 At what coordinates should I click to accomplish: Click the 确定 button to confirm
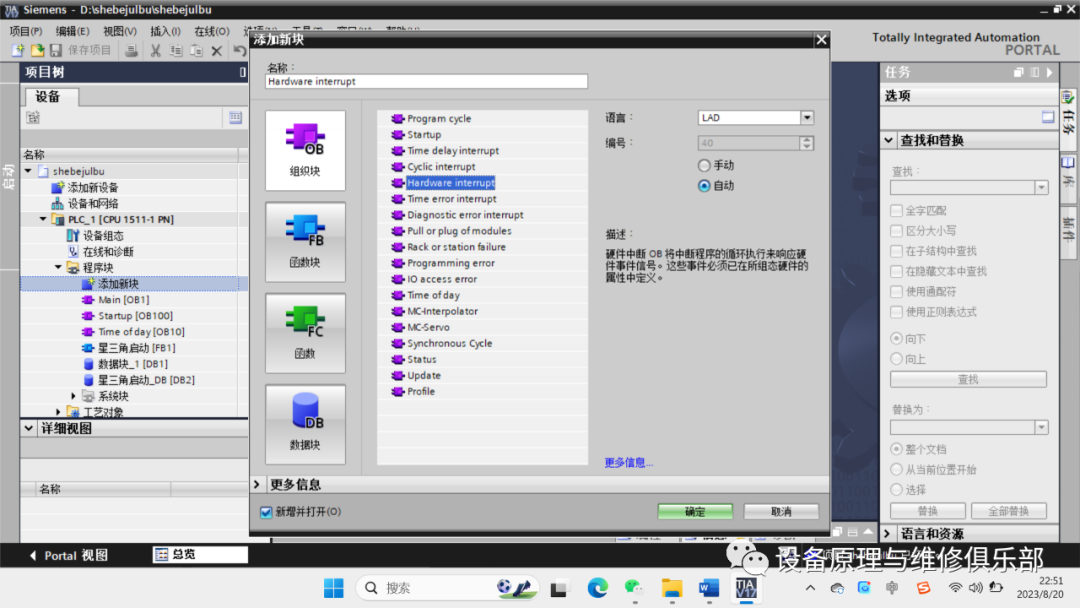695,511
